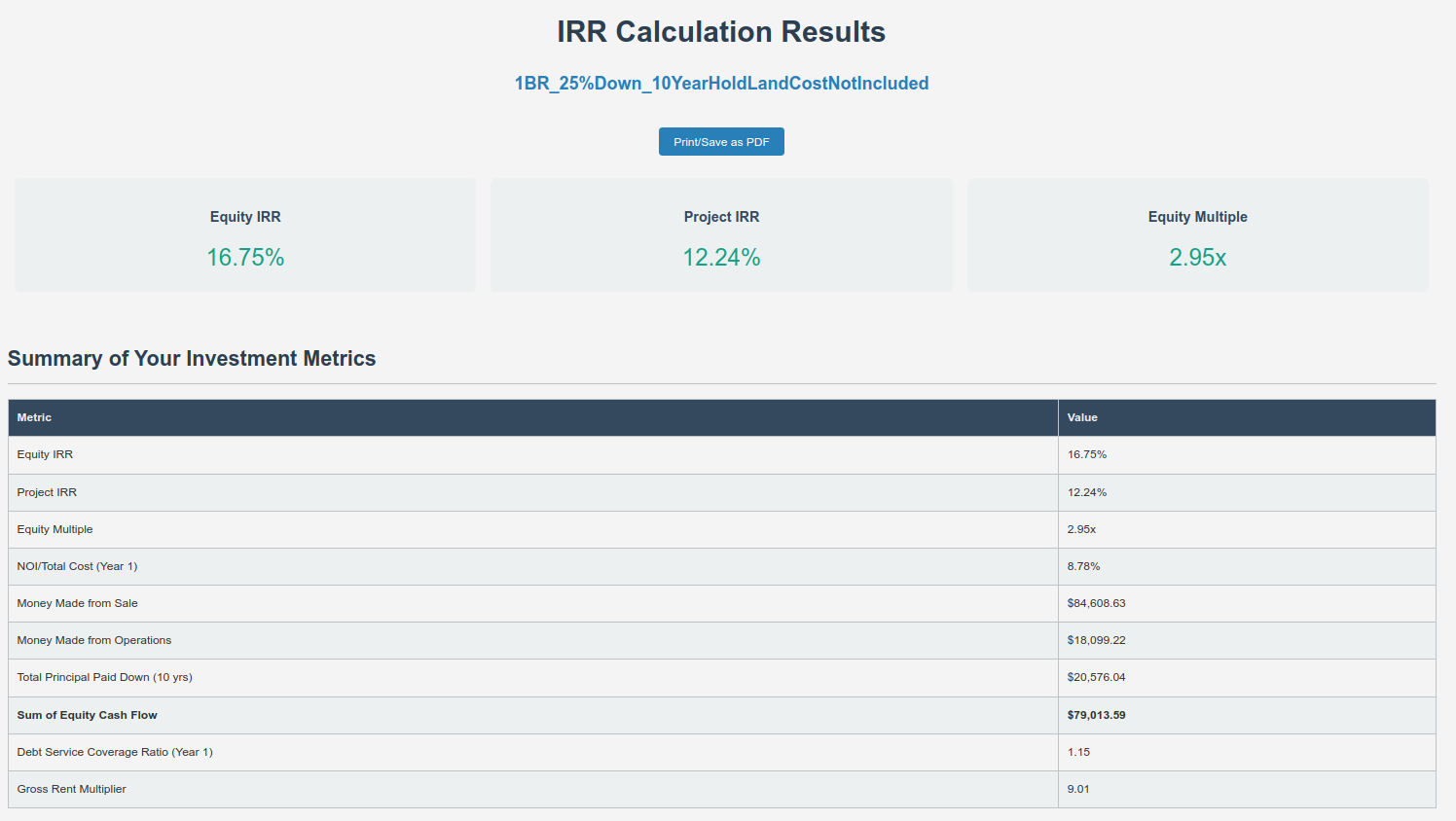The image size is (1456, 821).
Task: Click the 1BR_25%Down_10YearHoldLandCostNotIncluded scenario title
Action: tap(721, 84)
